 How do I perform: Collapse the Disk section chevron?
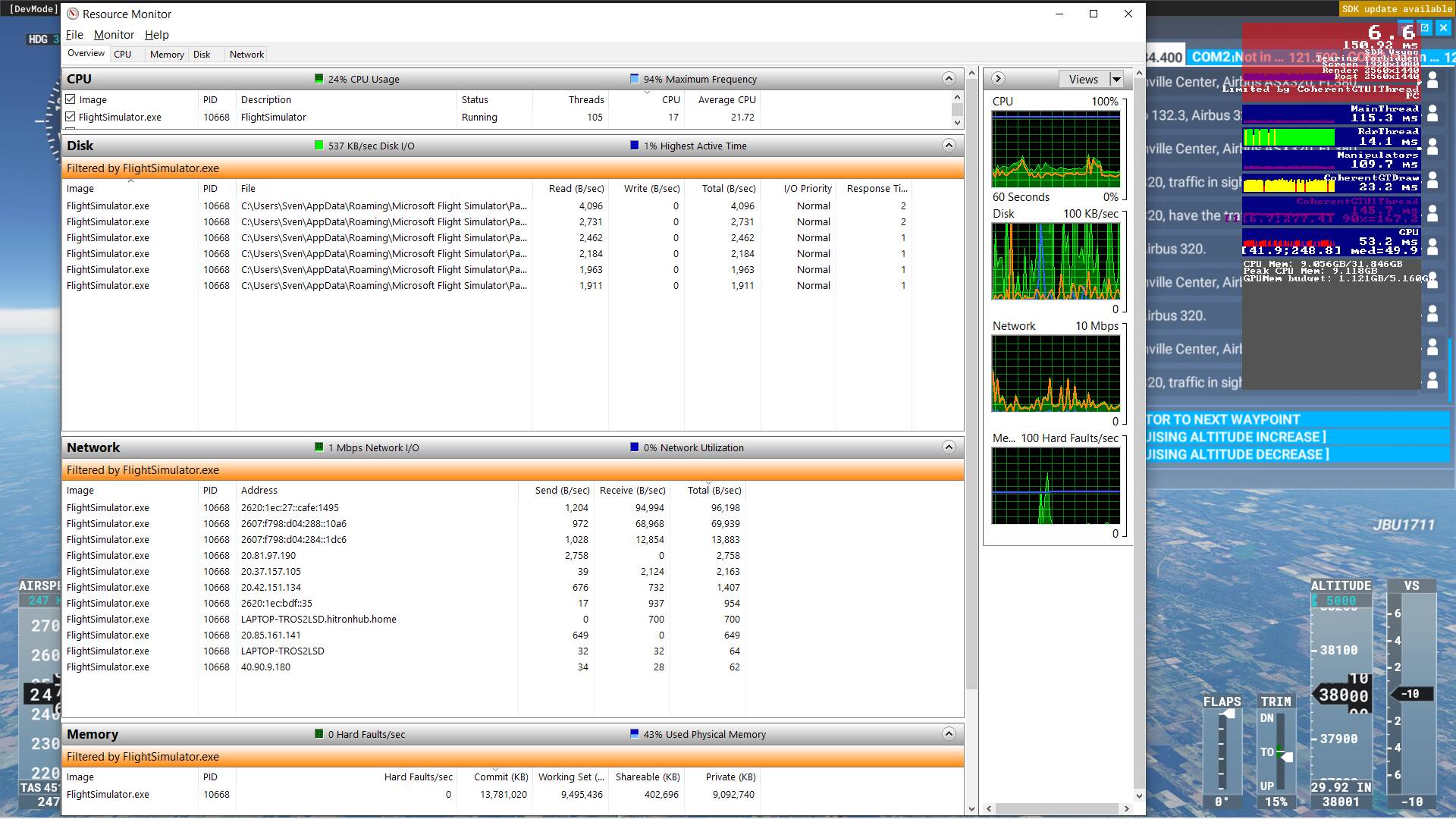[x=948, y=146]
